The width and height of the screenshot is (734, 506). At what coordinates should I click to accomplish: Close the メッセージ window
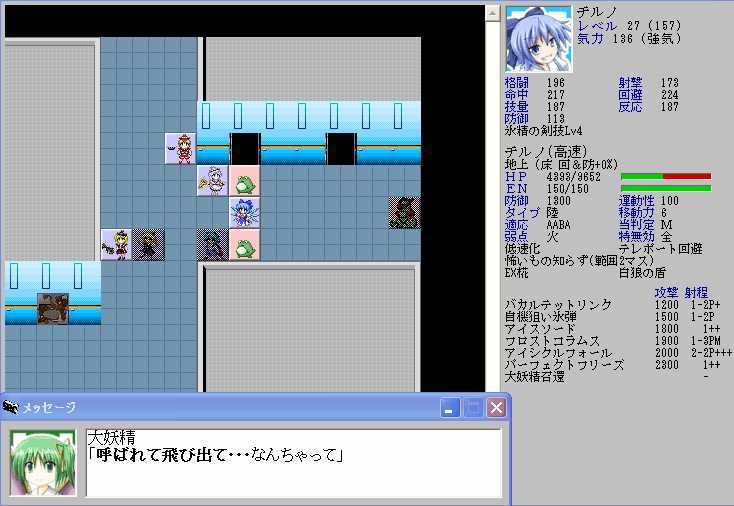(496, 408)
